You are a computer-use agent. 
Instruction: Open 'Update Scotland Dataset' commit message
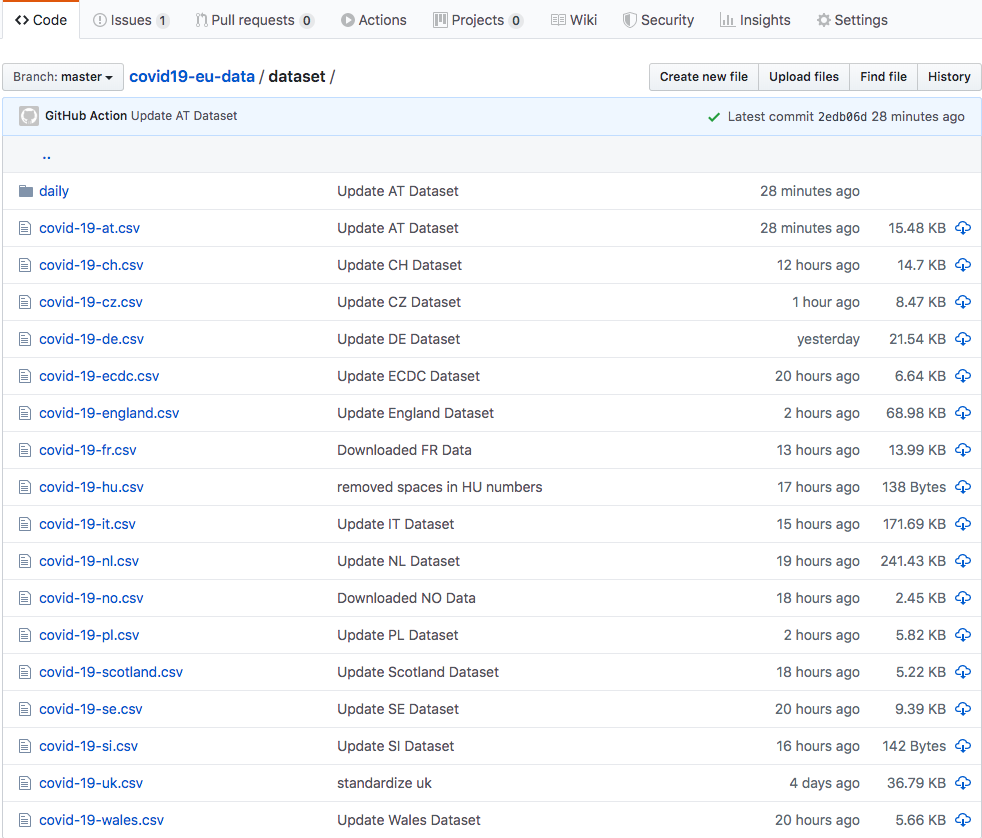click(418, 671)
